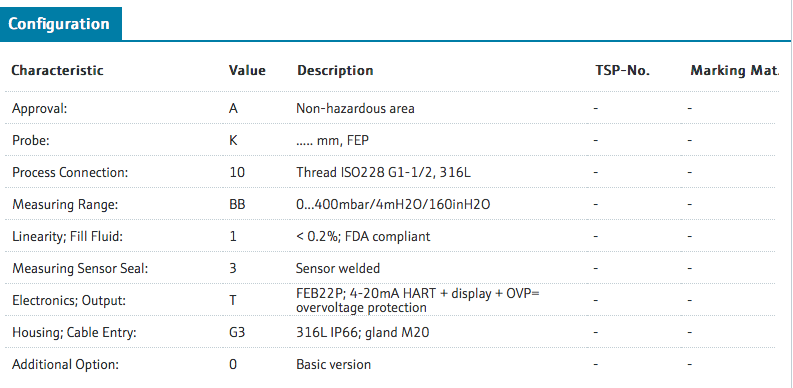793x388 pixels.
Task: Select the Basic version description
Action: (333, 364)
